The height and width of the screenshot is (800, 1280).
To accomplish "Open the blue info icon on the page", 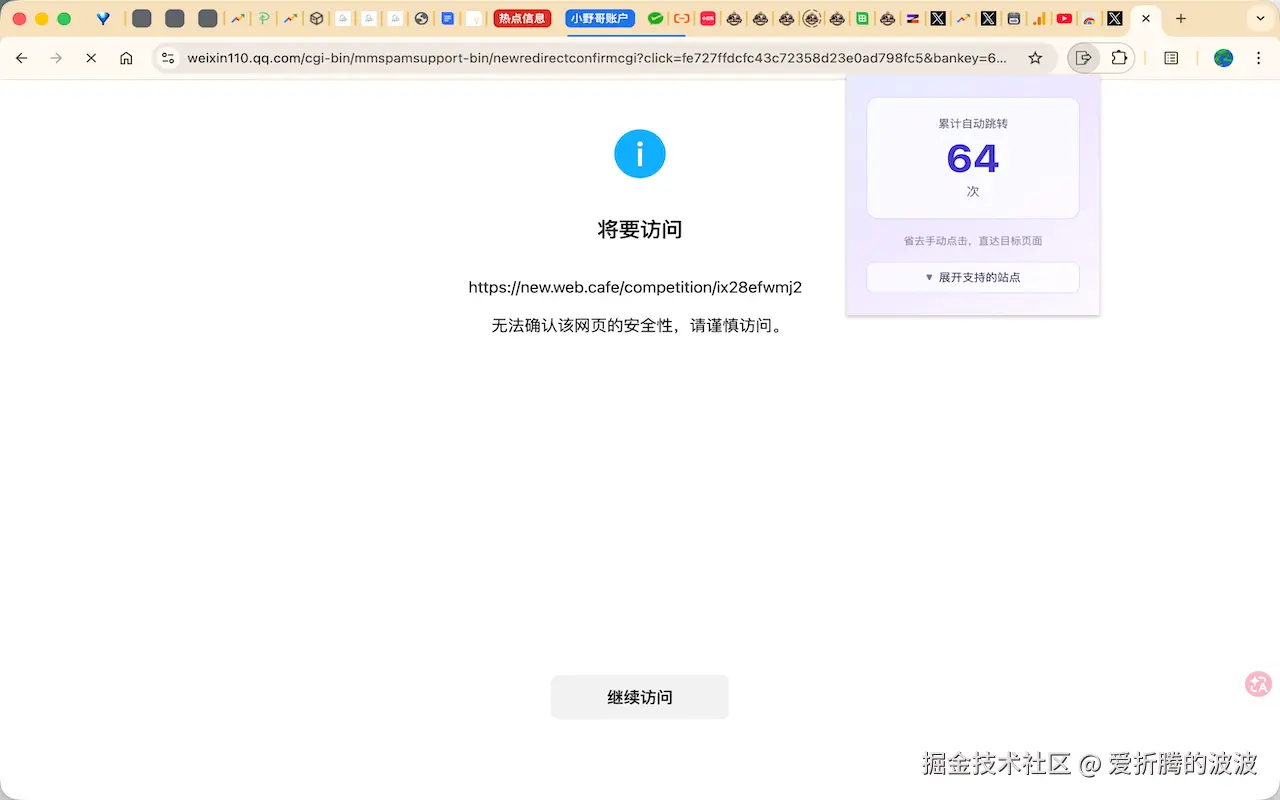I will tap(639, 154).
